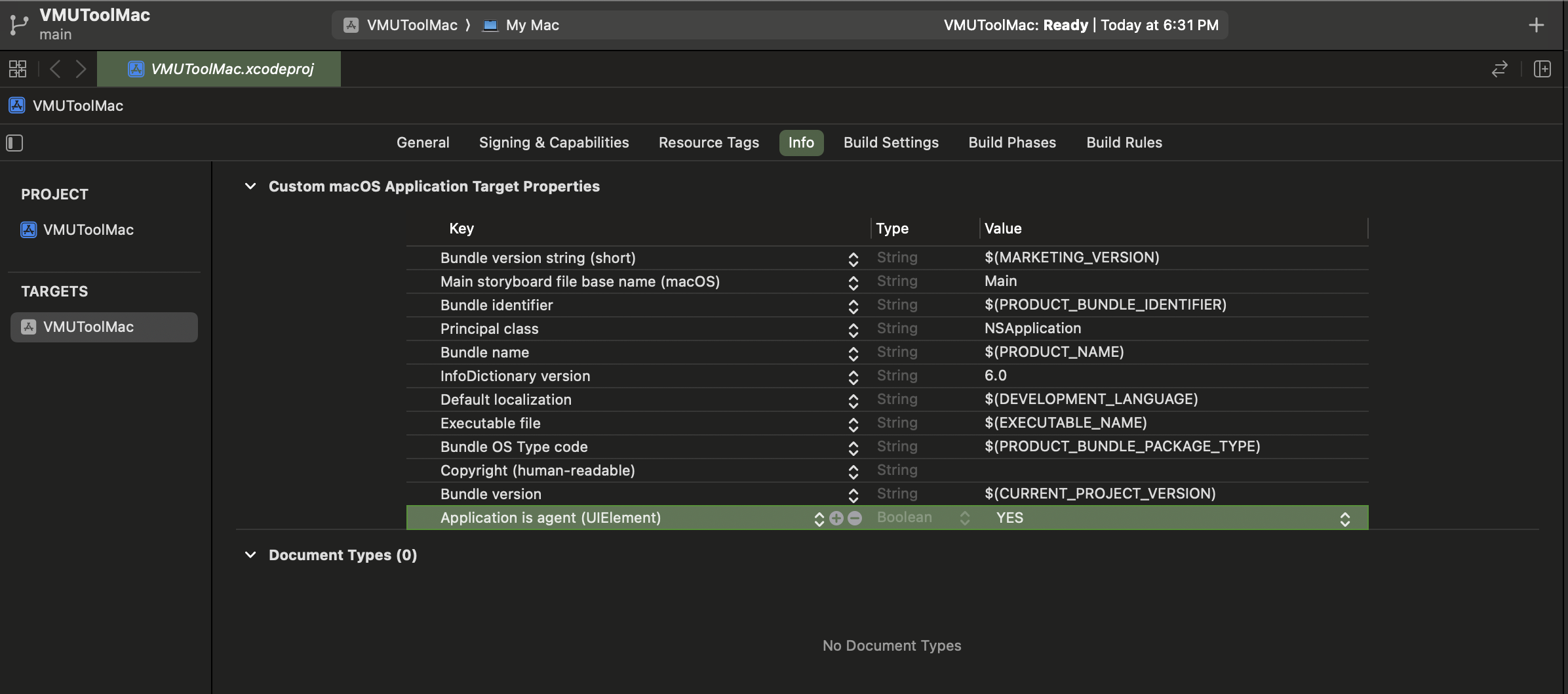The image size is (1568, 694).
Task: Remove Application is agent row with minus
Action: [855, 518]
